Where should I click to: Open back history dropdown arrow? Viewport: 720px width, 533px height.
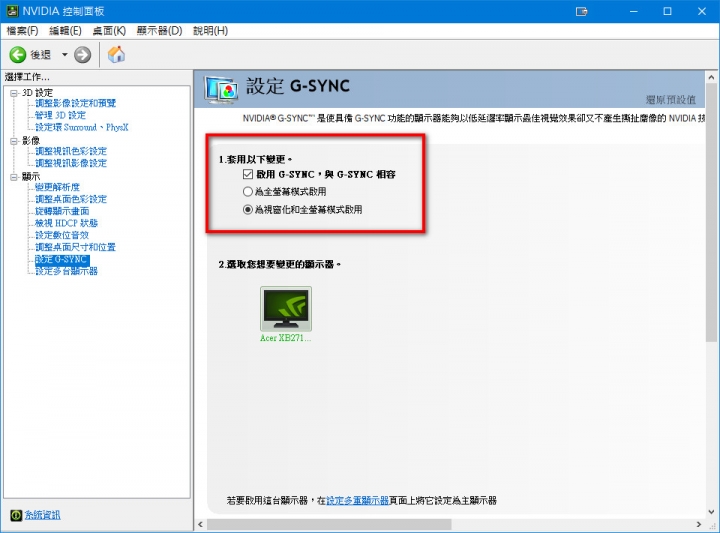click(x=65, y=55)
